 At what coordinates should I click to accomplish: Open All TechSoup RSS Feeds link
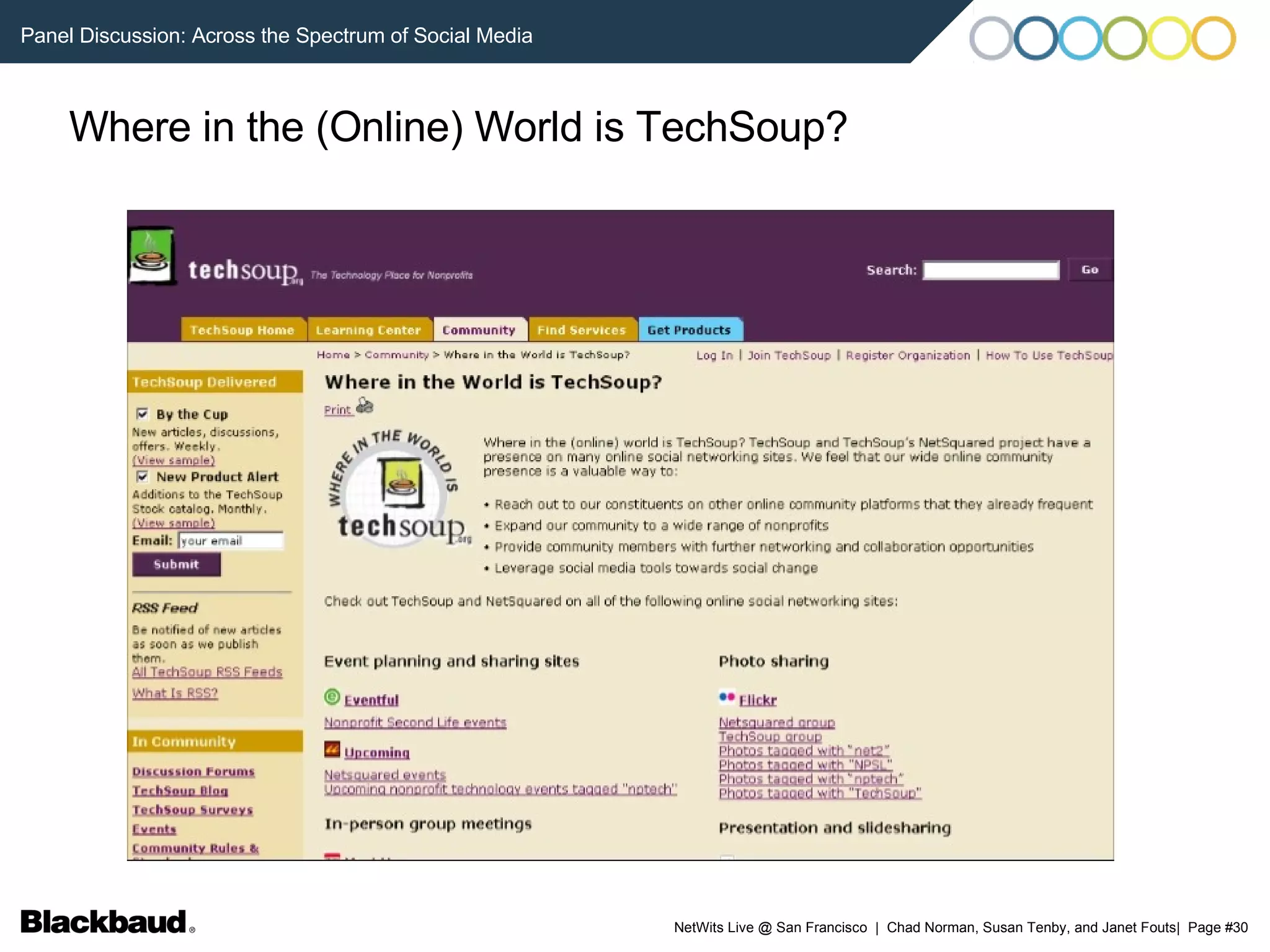pos(207,672)
